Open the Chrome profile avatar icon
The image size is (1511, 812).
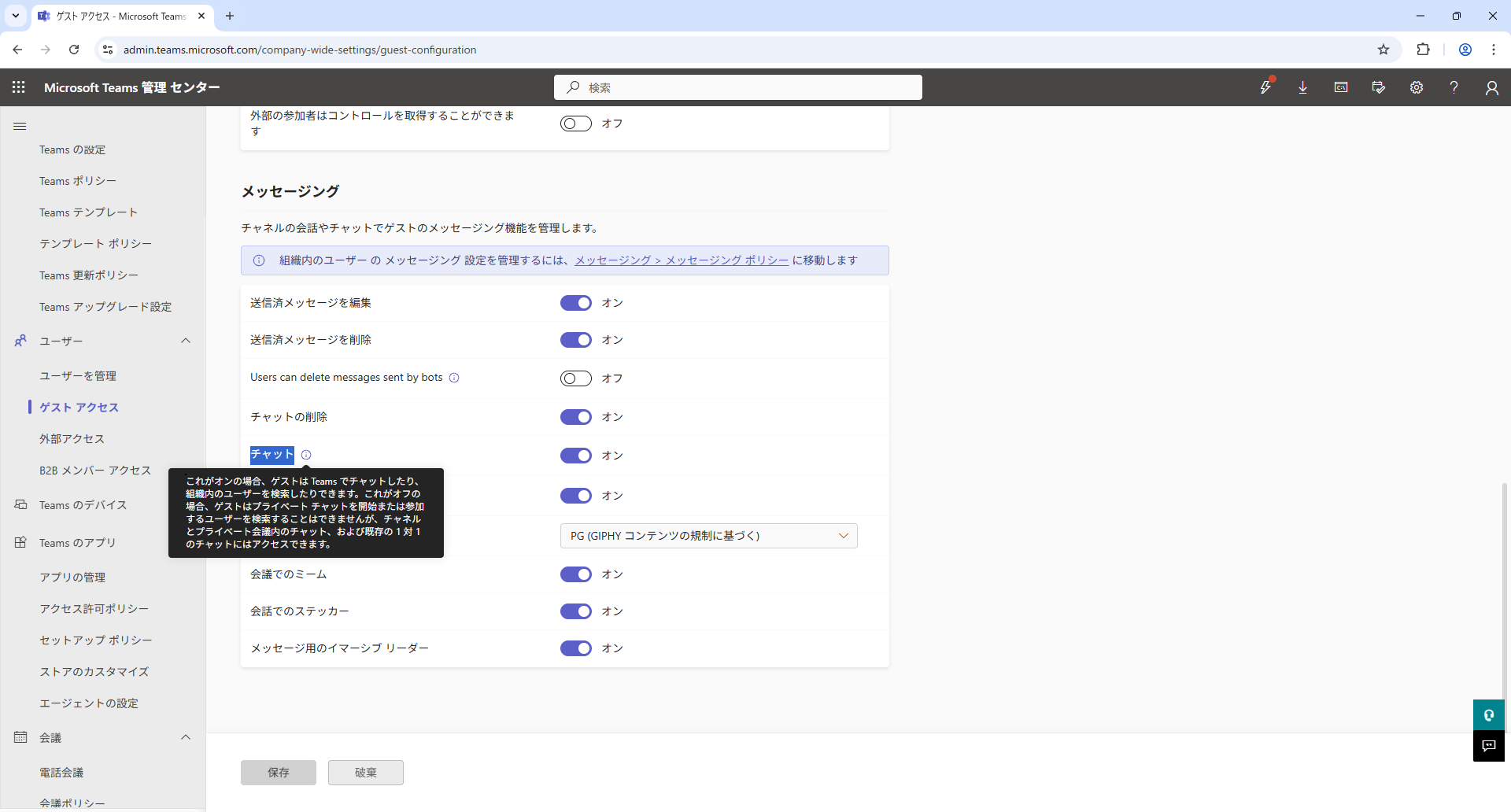click(x=1465, y=50)
